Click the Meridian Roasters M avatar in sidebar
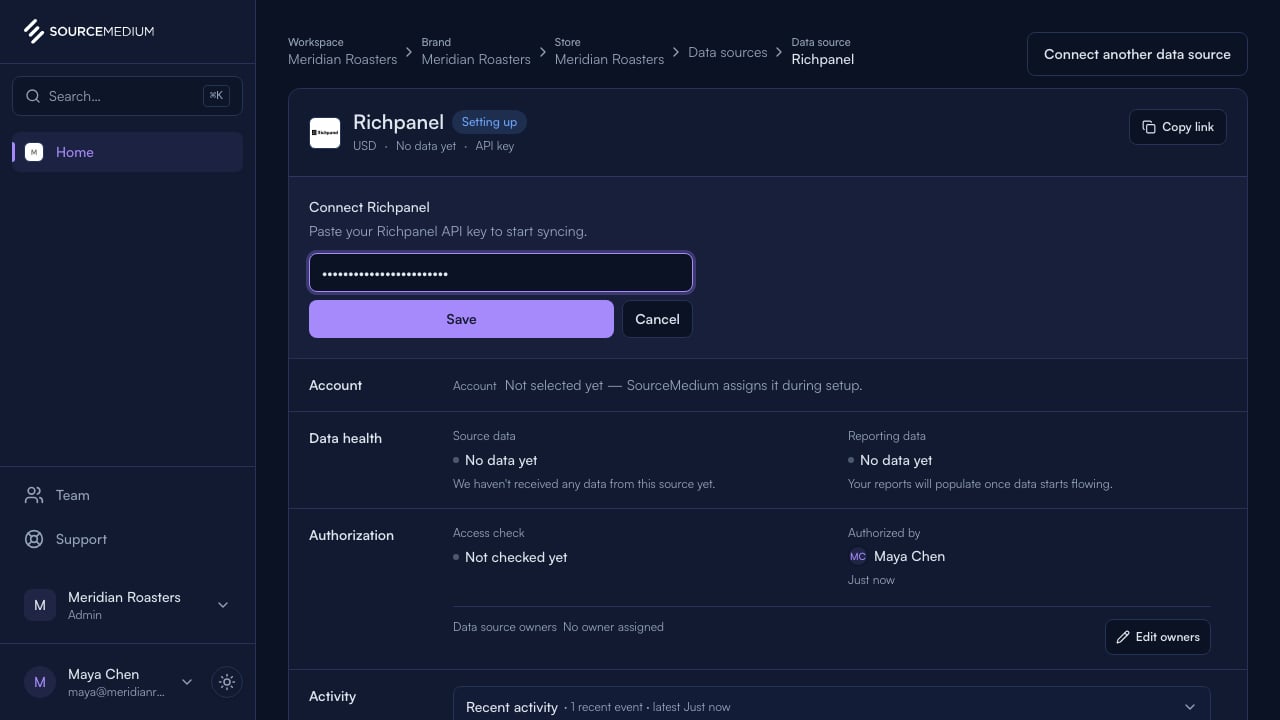 click(40, 605)
